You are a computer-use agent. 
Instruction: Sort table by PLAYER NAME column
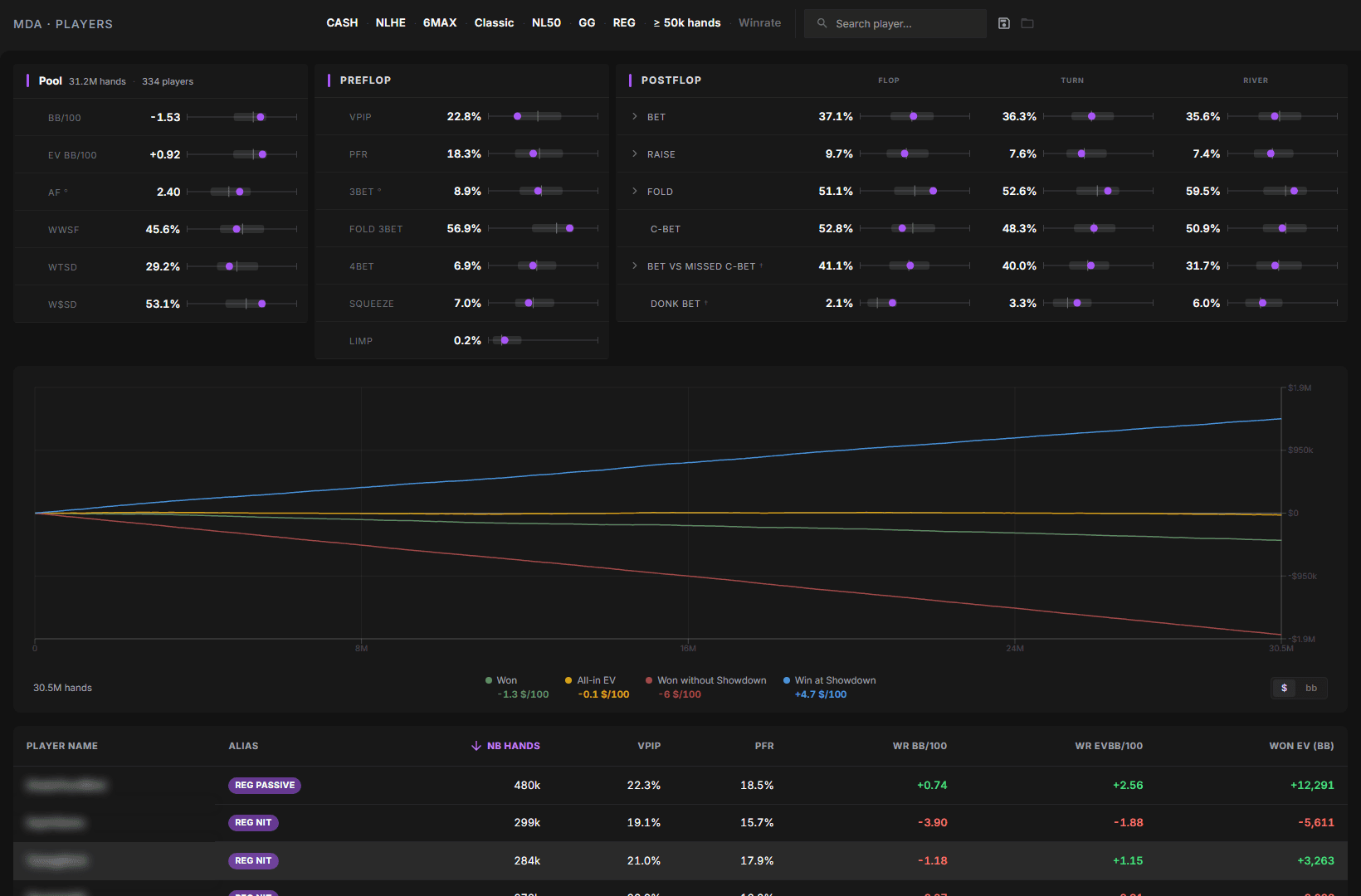(62, 746)
